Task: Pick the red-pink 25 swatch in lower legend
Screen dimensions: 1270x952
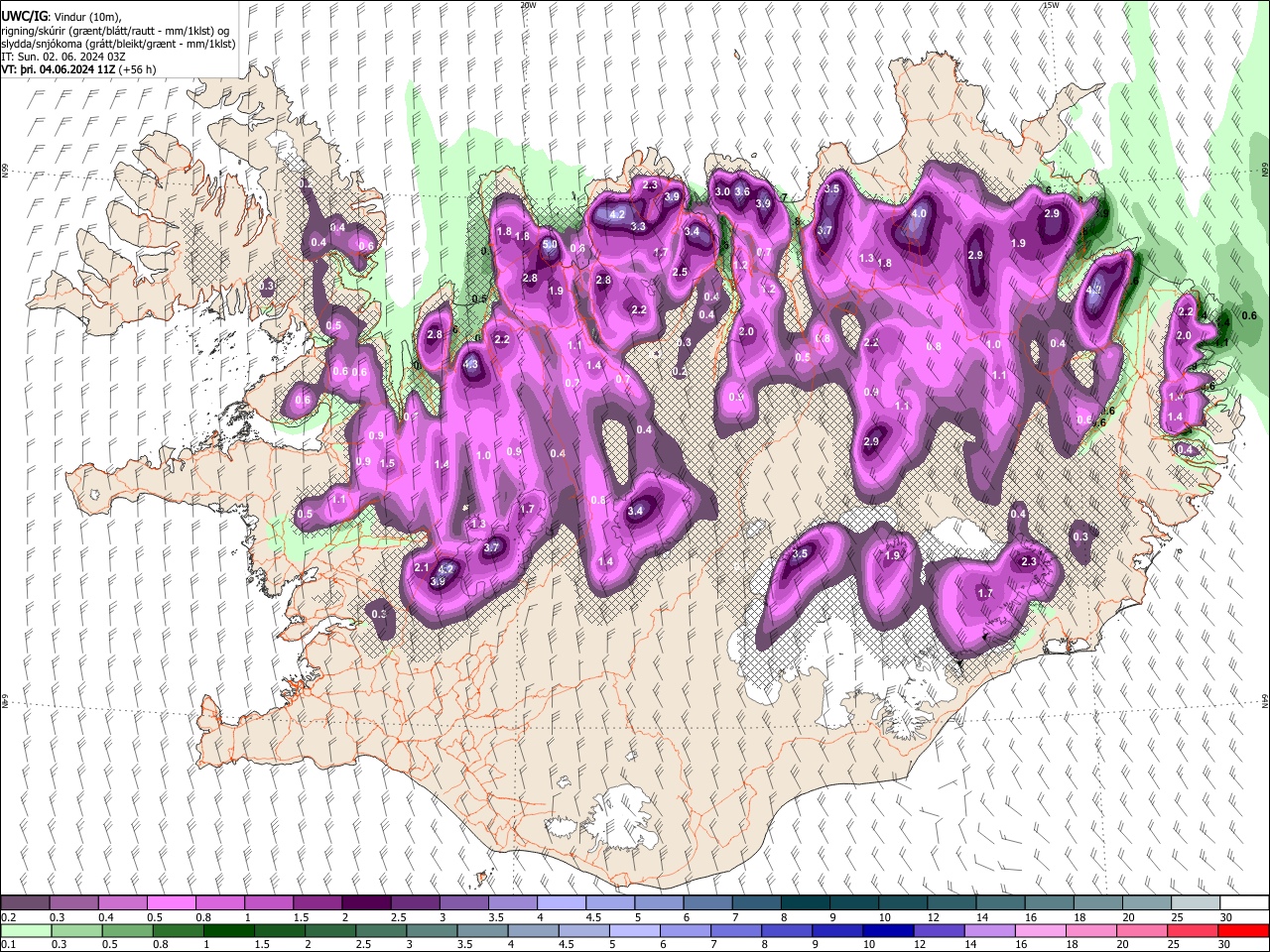Action: tap(1193, 930)
